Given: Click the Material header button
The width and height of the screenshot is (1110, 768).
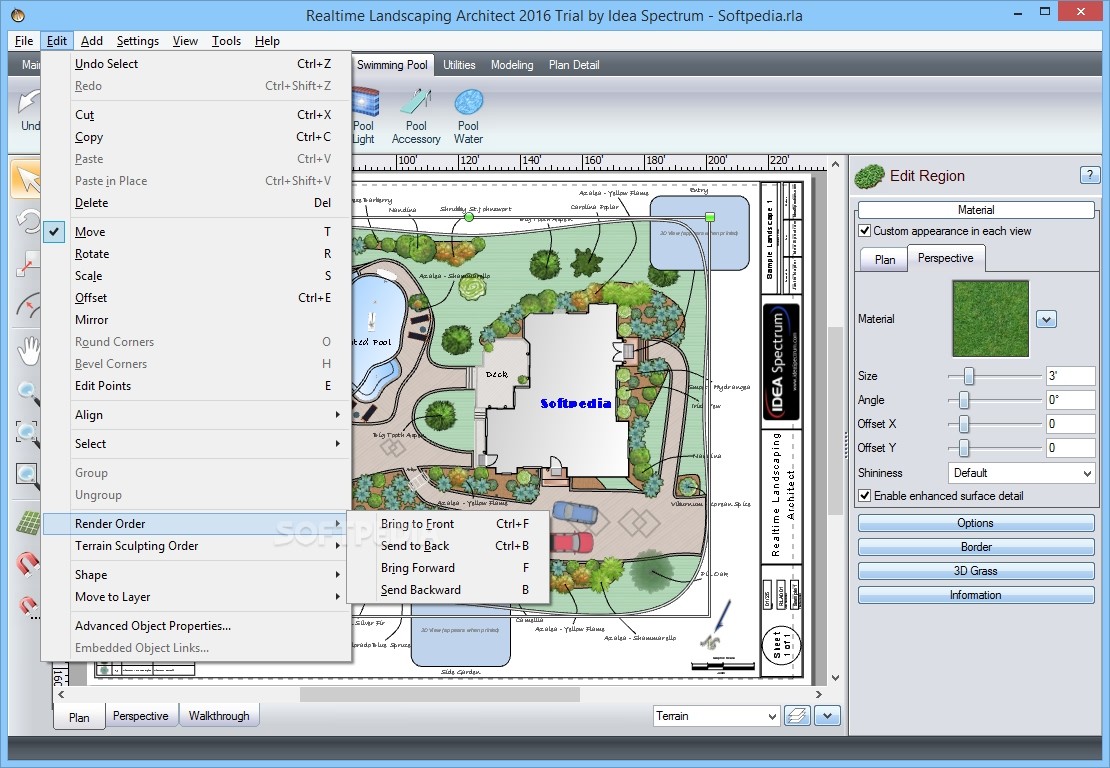Looking at the screenshot, I should (x=975, y=210).
